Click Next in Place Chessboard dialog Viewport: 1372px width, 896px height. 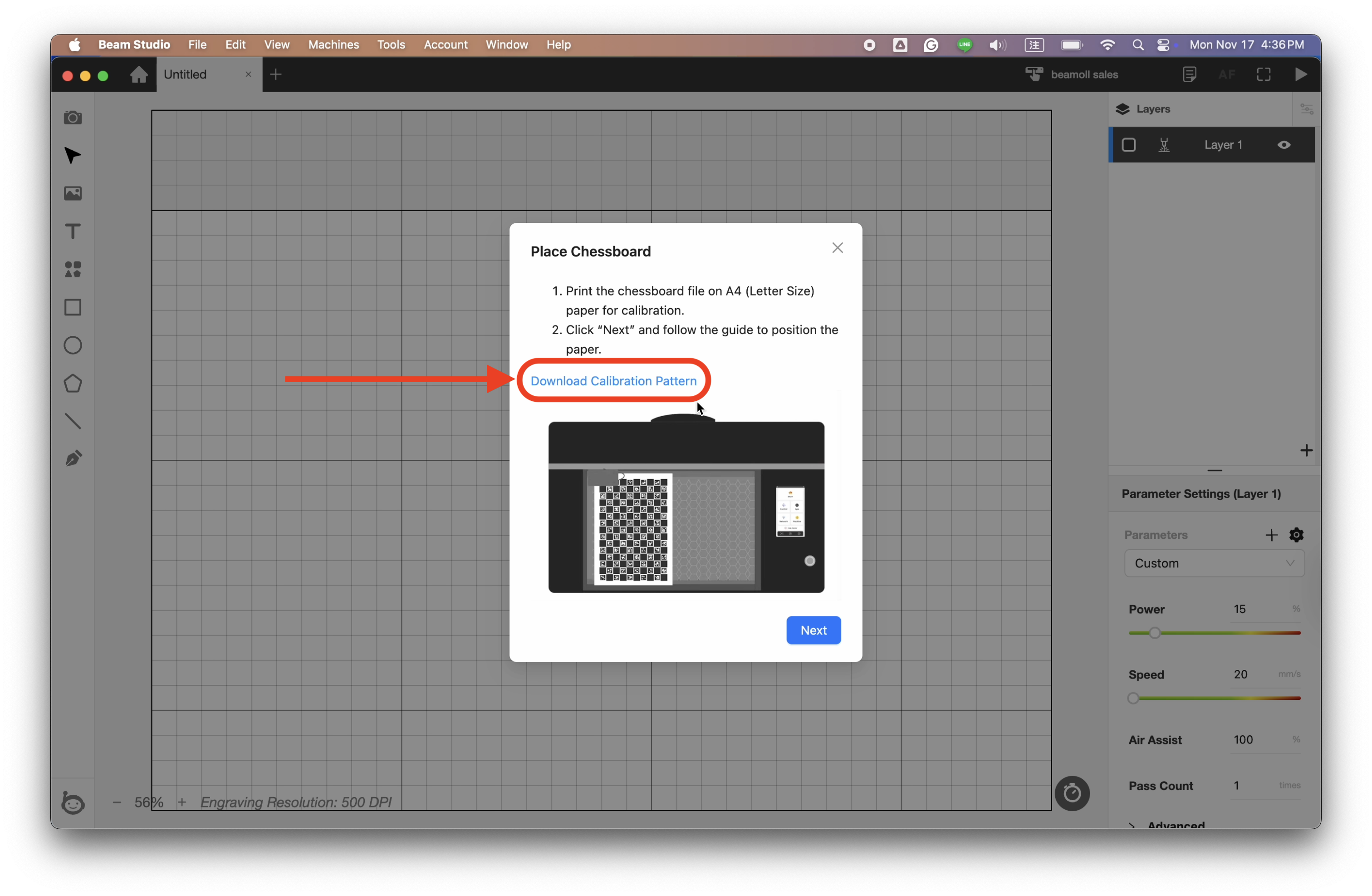click(813, 630)
